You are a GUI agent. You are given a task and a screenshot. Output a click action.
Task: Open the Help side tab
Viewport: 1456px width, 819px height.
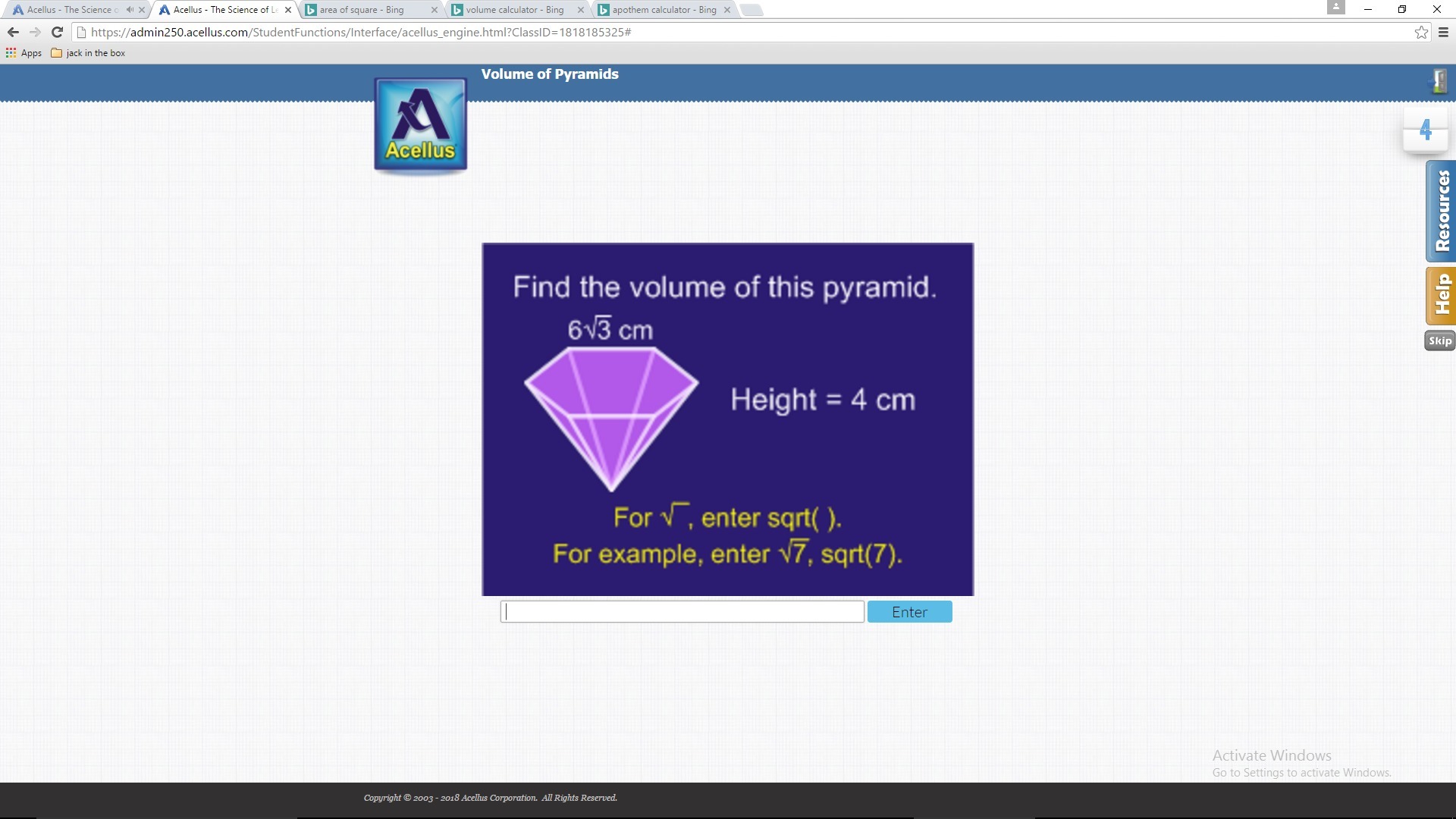coord(1440,296)
